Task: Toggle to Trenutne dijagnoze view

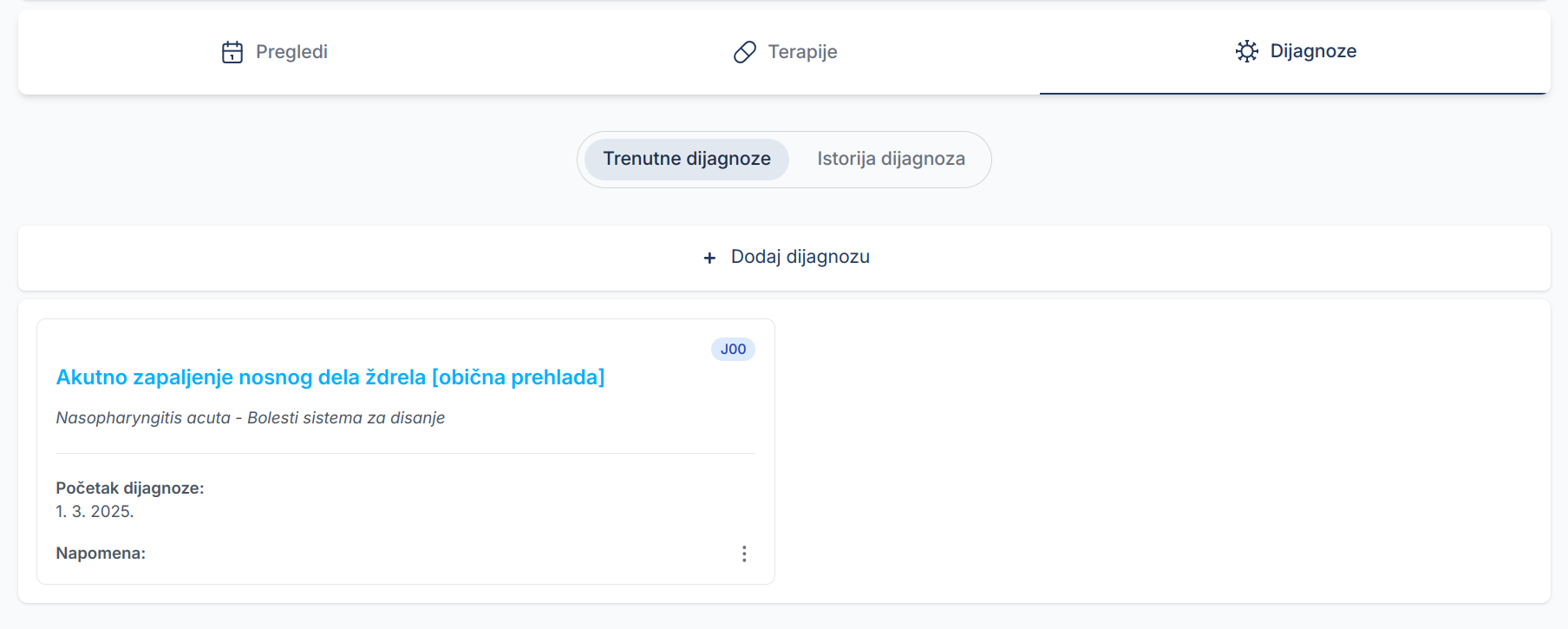Action: click(687, 159)
